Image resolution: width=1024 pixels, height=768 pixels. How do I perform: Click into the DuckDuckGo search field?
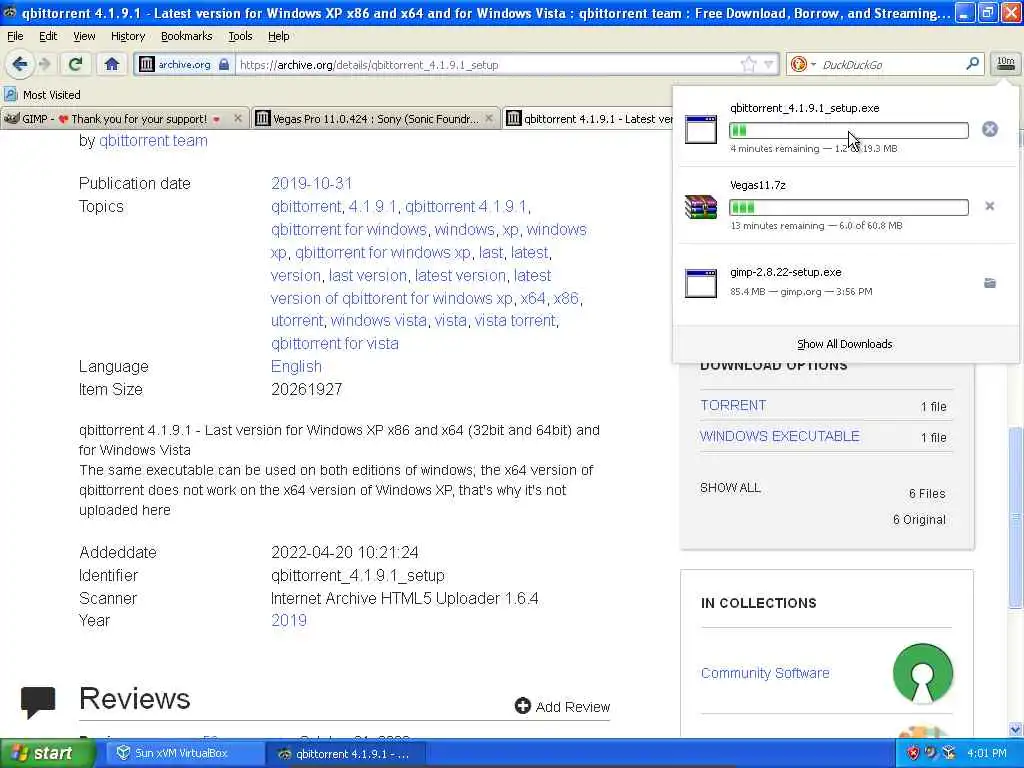click(891, 64)
